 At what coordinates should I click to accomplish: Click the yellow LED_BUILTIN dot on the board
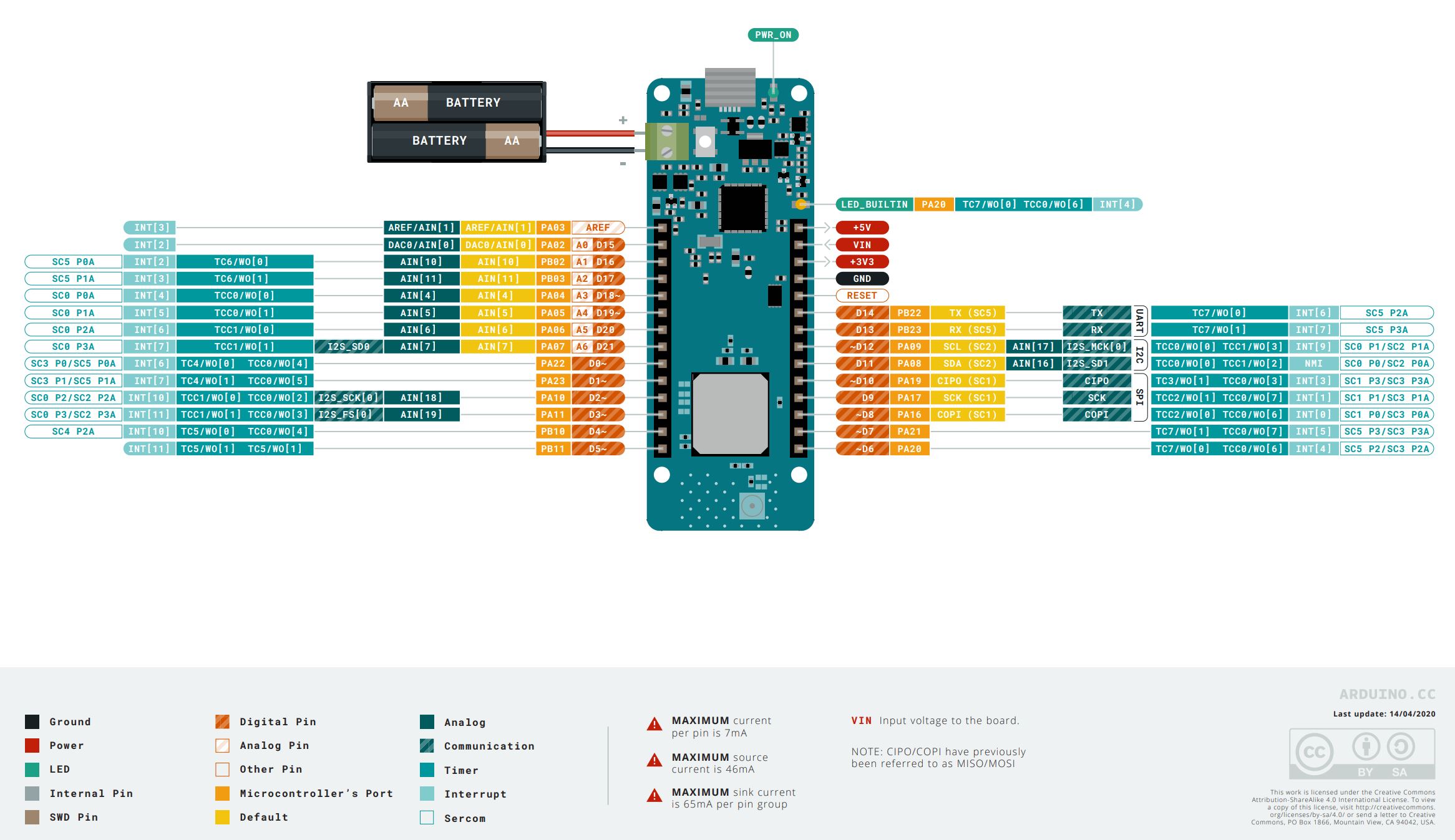(x=801, y=205)
